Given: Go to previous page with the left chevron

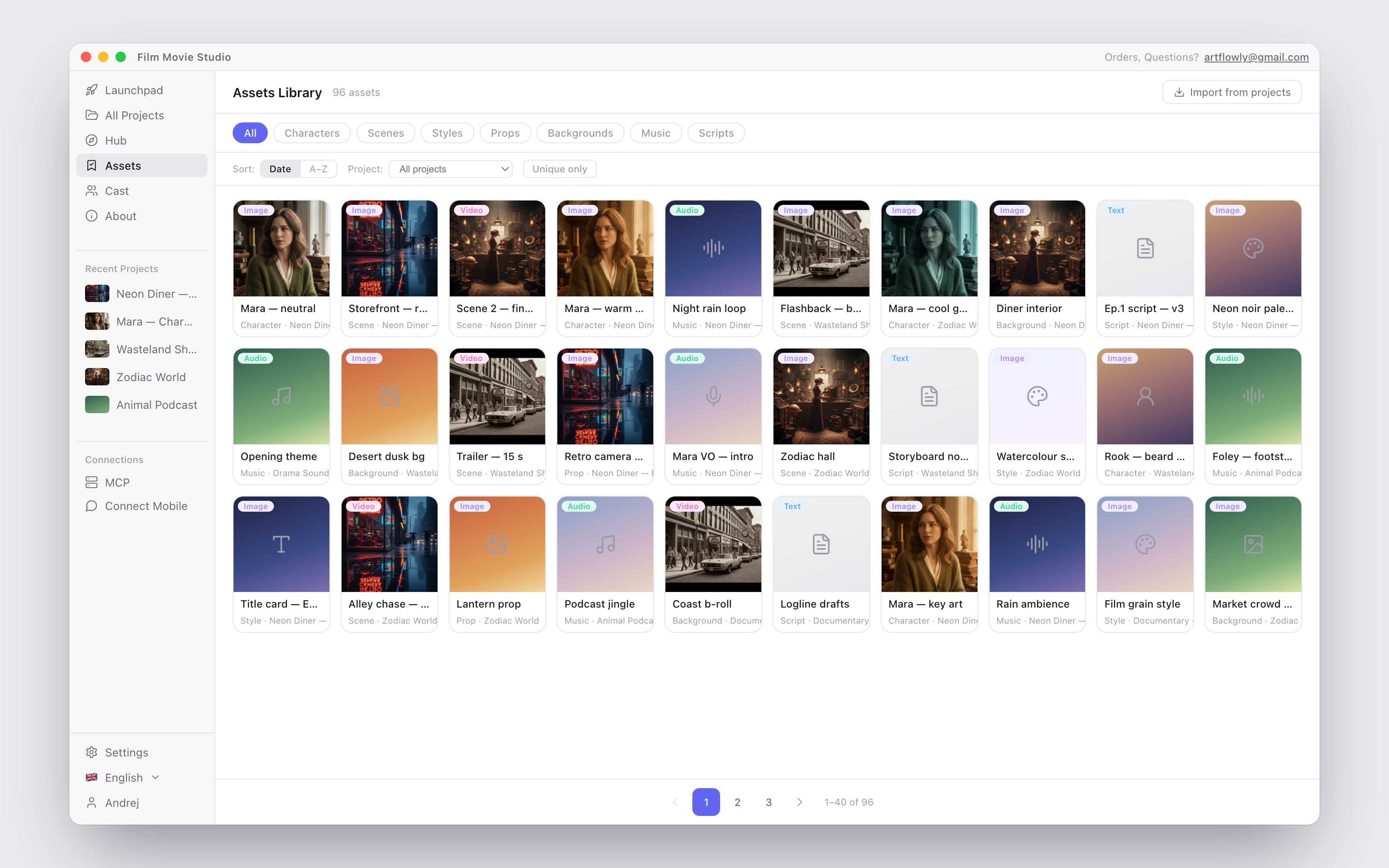Looking at the screenshot, I should [675, 802].
